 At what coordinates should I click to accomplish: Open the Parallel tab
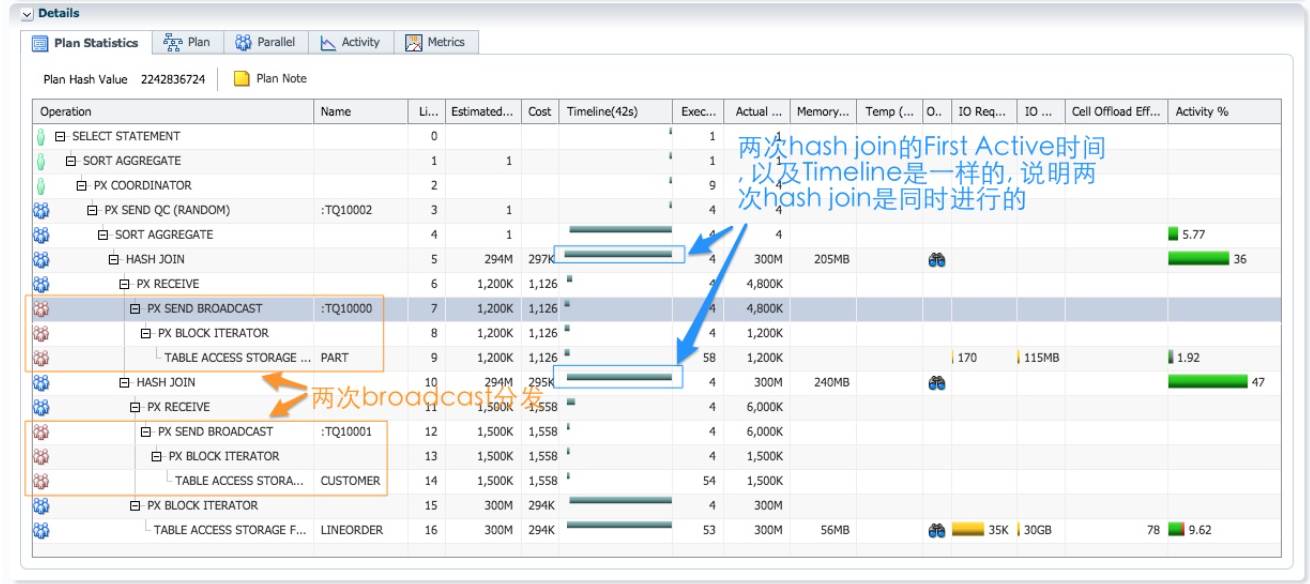coord(265,42)
